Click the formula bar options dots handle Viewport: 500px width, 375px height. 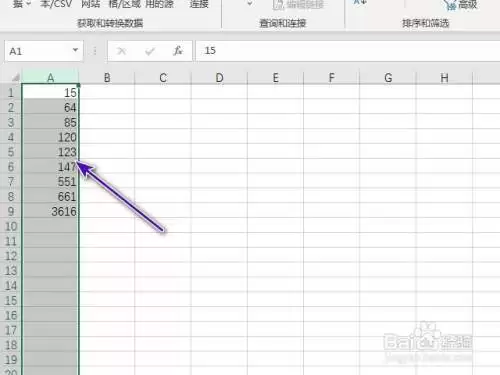pos(95,51)
